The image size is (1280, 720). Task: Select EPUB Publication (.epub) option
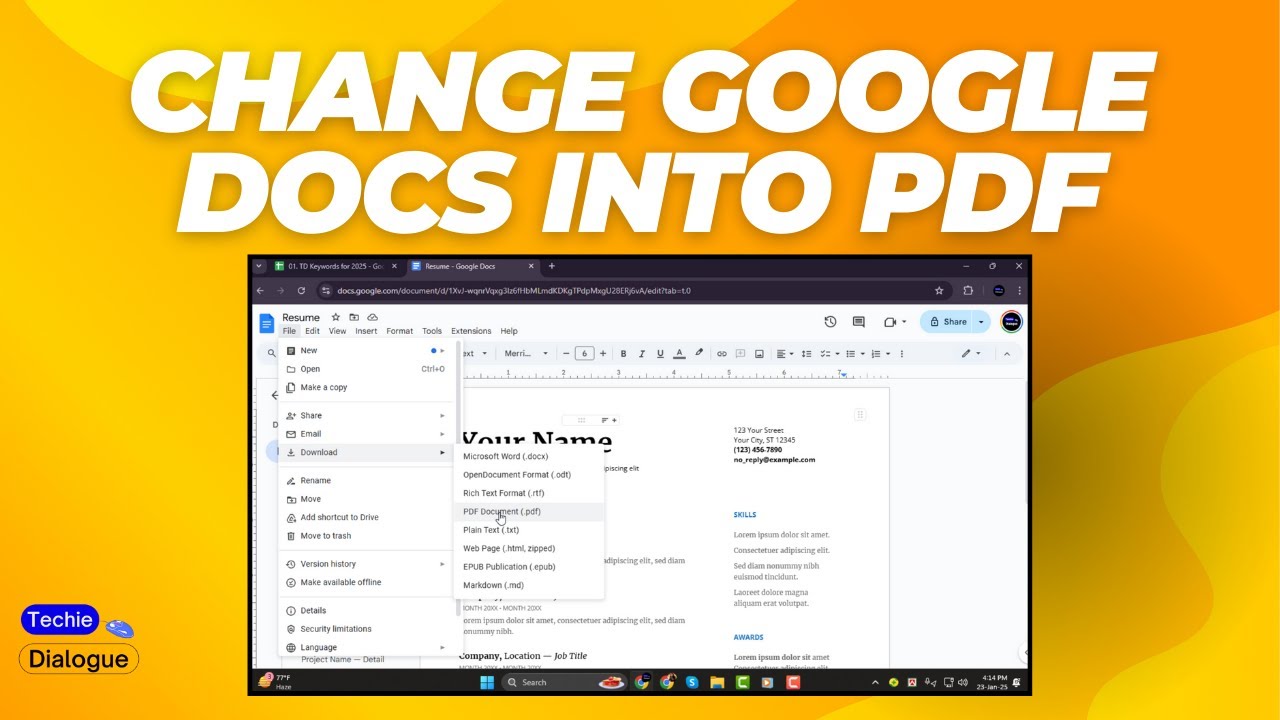[x=529, y=567]
